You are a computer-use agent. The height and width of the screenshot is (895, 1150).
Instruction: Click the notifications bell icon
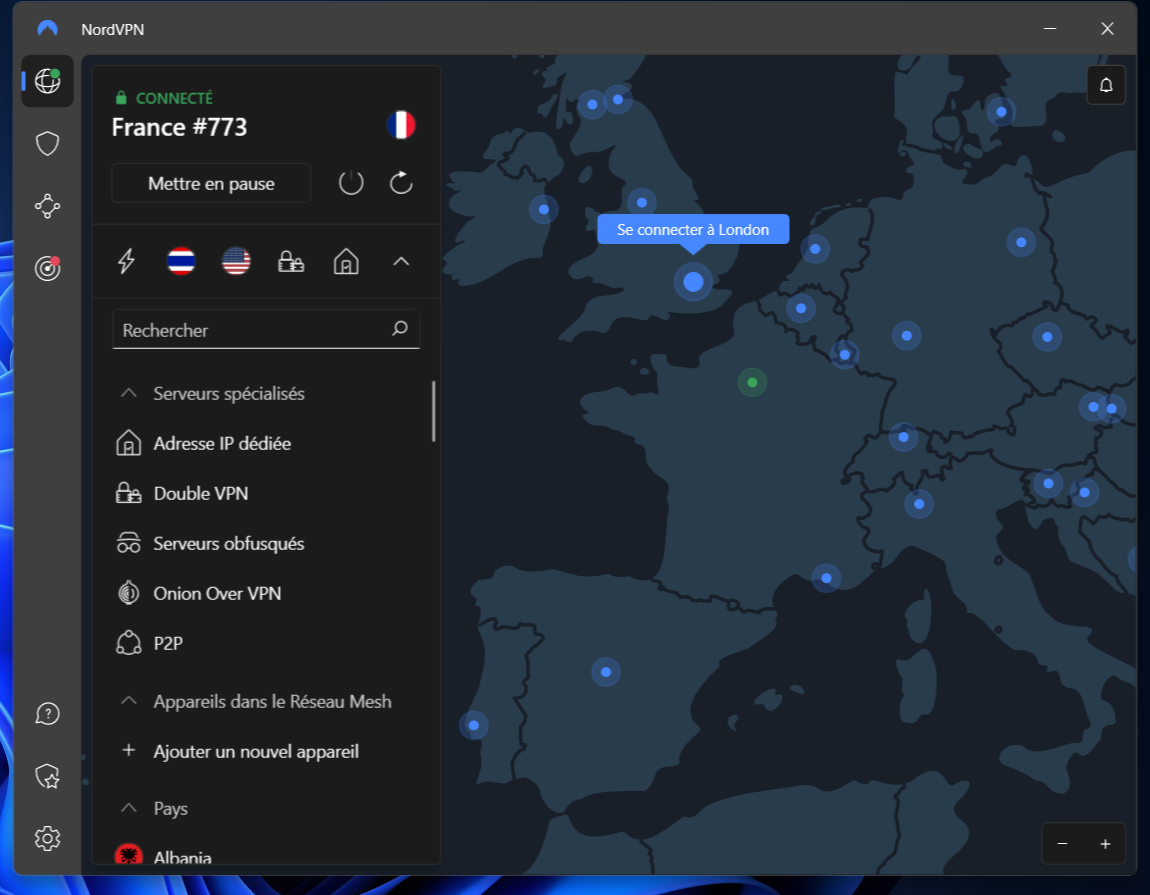(x=1106, y=85)
